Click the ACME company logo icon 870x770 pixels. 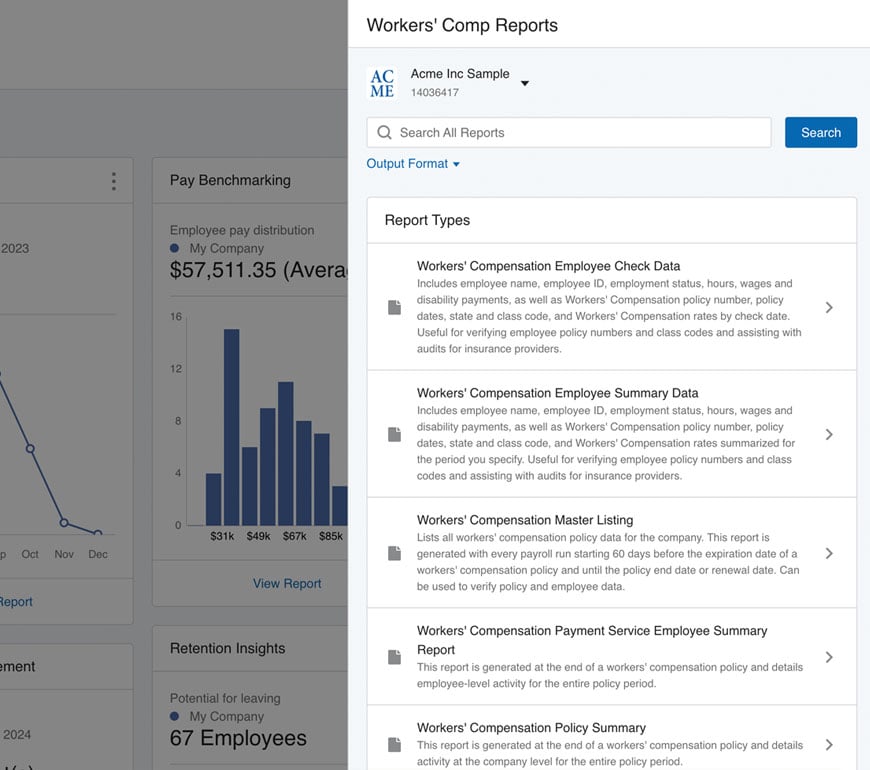381,82
